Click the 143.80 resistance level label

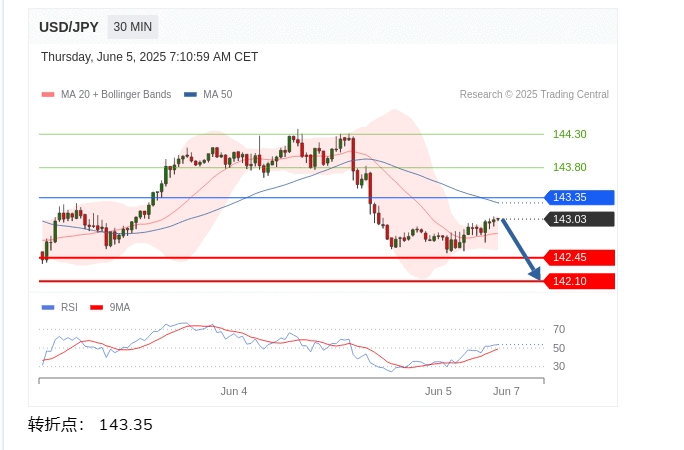[570, 167]
